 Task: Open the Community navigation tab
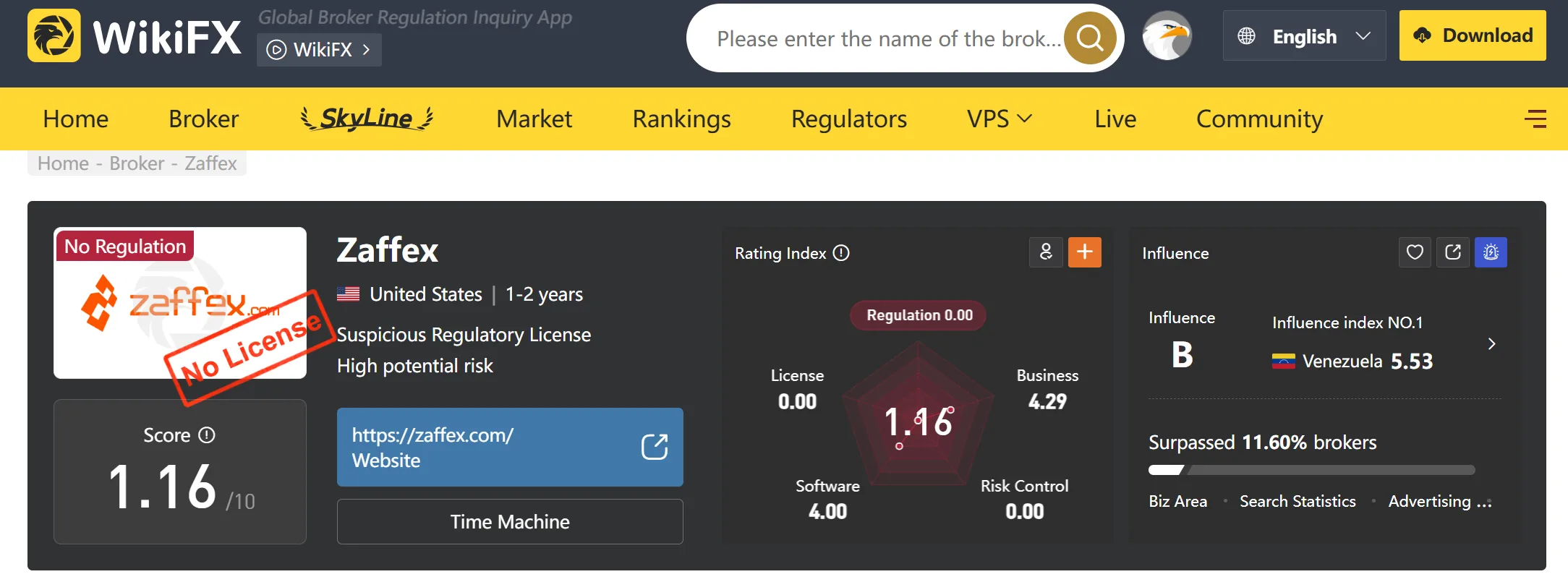pyautogui.click(x=1260, y=119)
